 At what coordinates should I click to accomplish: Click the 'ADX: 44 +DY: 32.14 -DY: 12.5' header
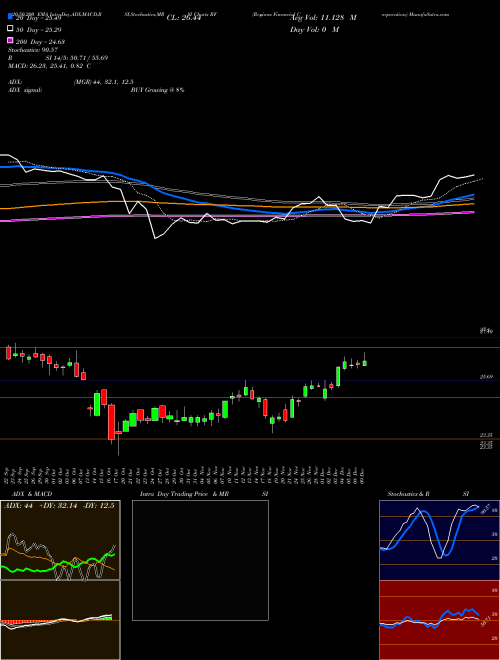coord(59,506)
